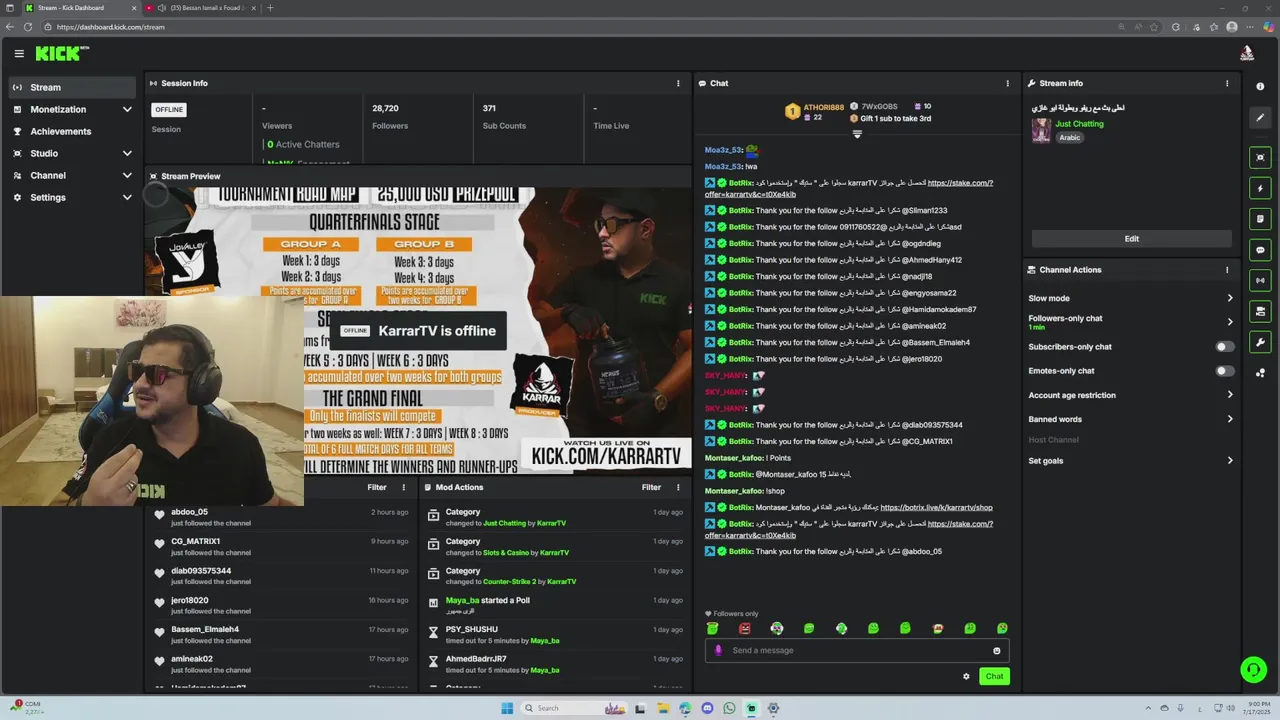Toggle the channel actions panel icon in right toolbar

point(1260,312)
